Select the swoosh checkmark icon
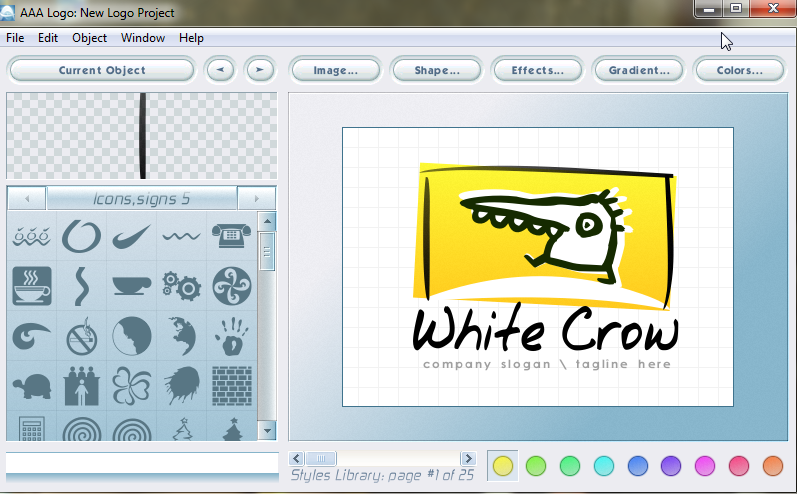The height and width of the screenshot is (494, 797). tap(132, 237)
